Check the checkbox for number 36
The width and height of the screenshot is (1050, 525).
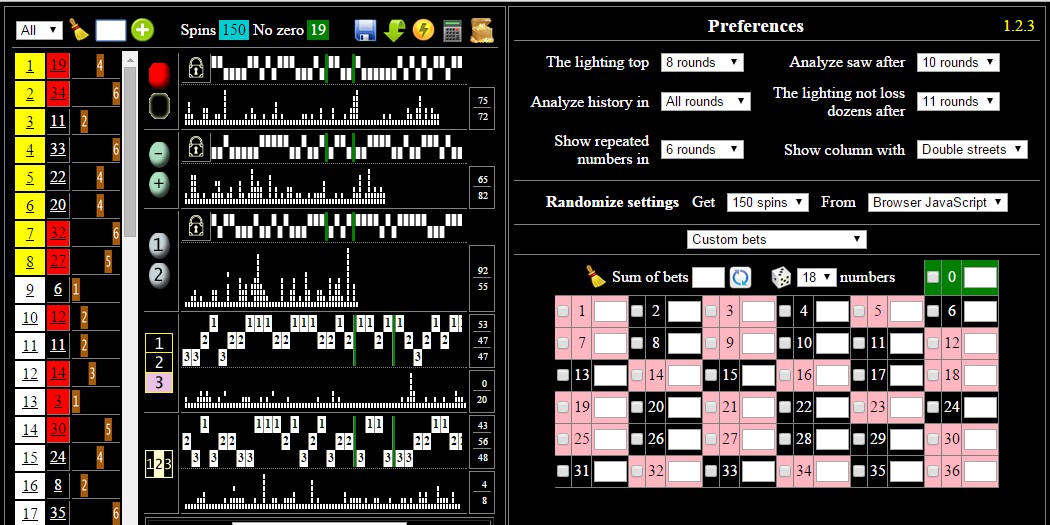tap(932, 471)
